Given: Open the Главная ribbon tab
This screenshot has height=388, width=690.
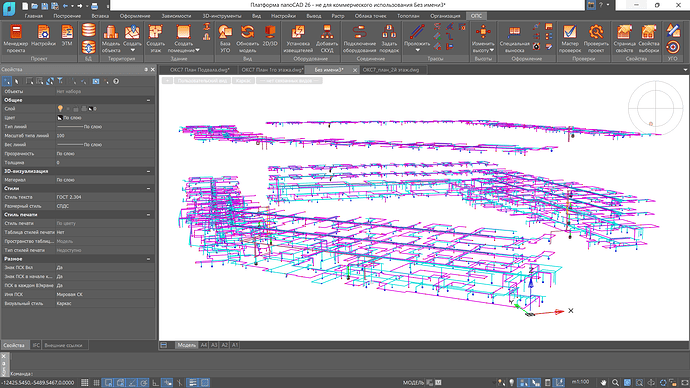Looking at the screenshot, I should click(34, 16).
